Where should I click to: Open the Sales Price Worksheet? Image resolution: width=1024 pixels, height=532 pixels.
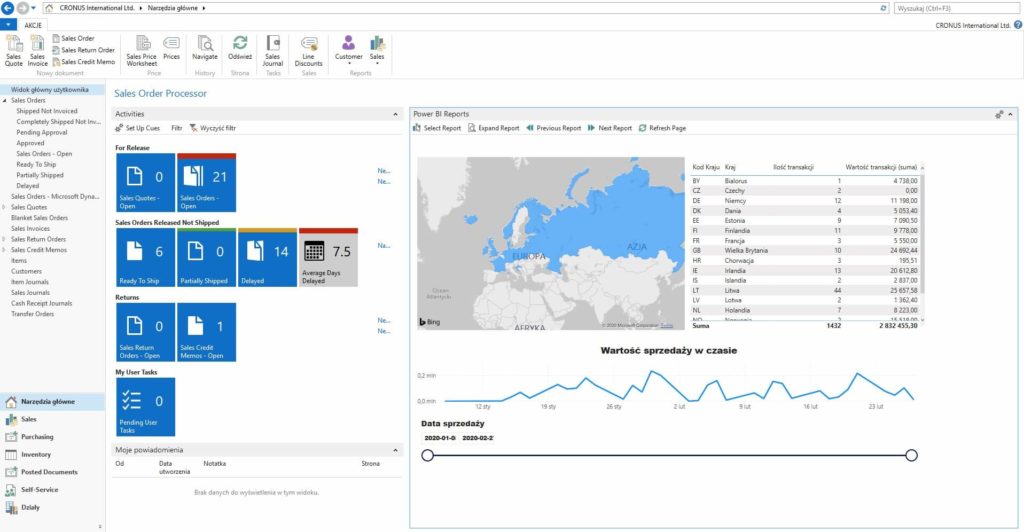pyautogui.click(x=142, y=51)
